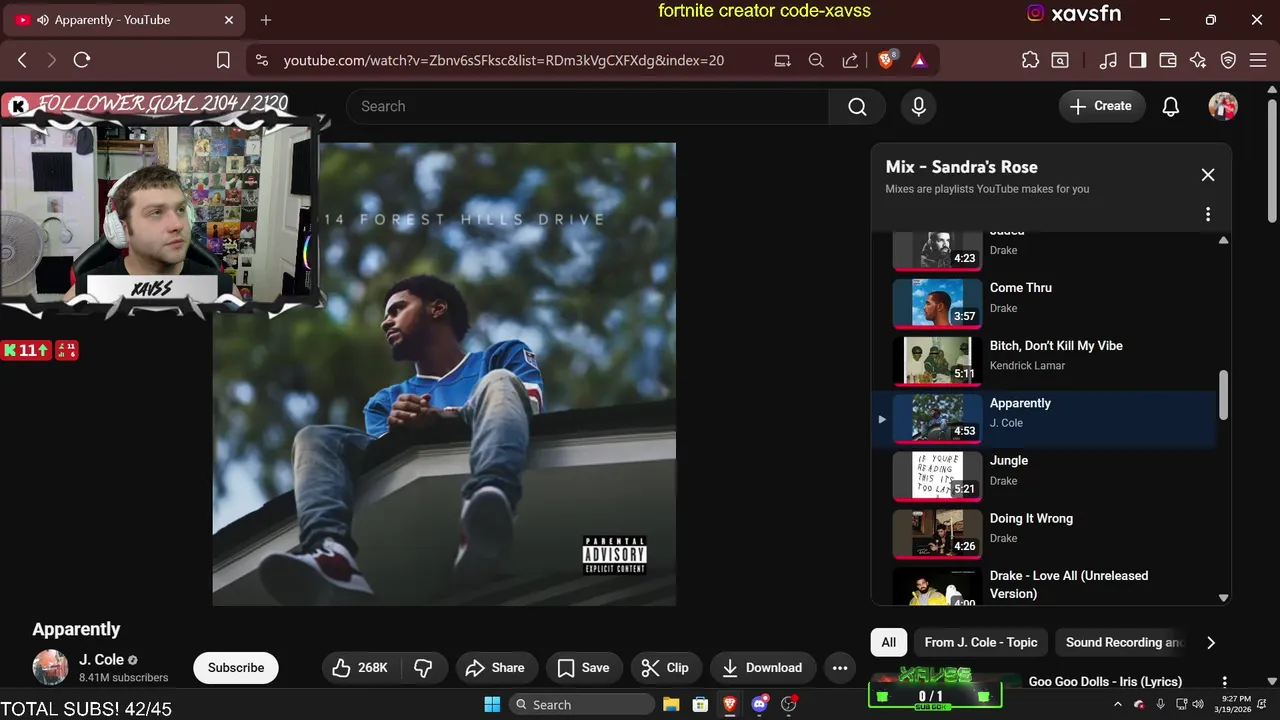Open the Windows Start menu
The height and width of the screenshot is (720, 1280).
[492, 704]
